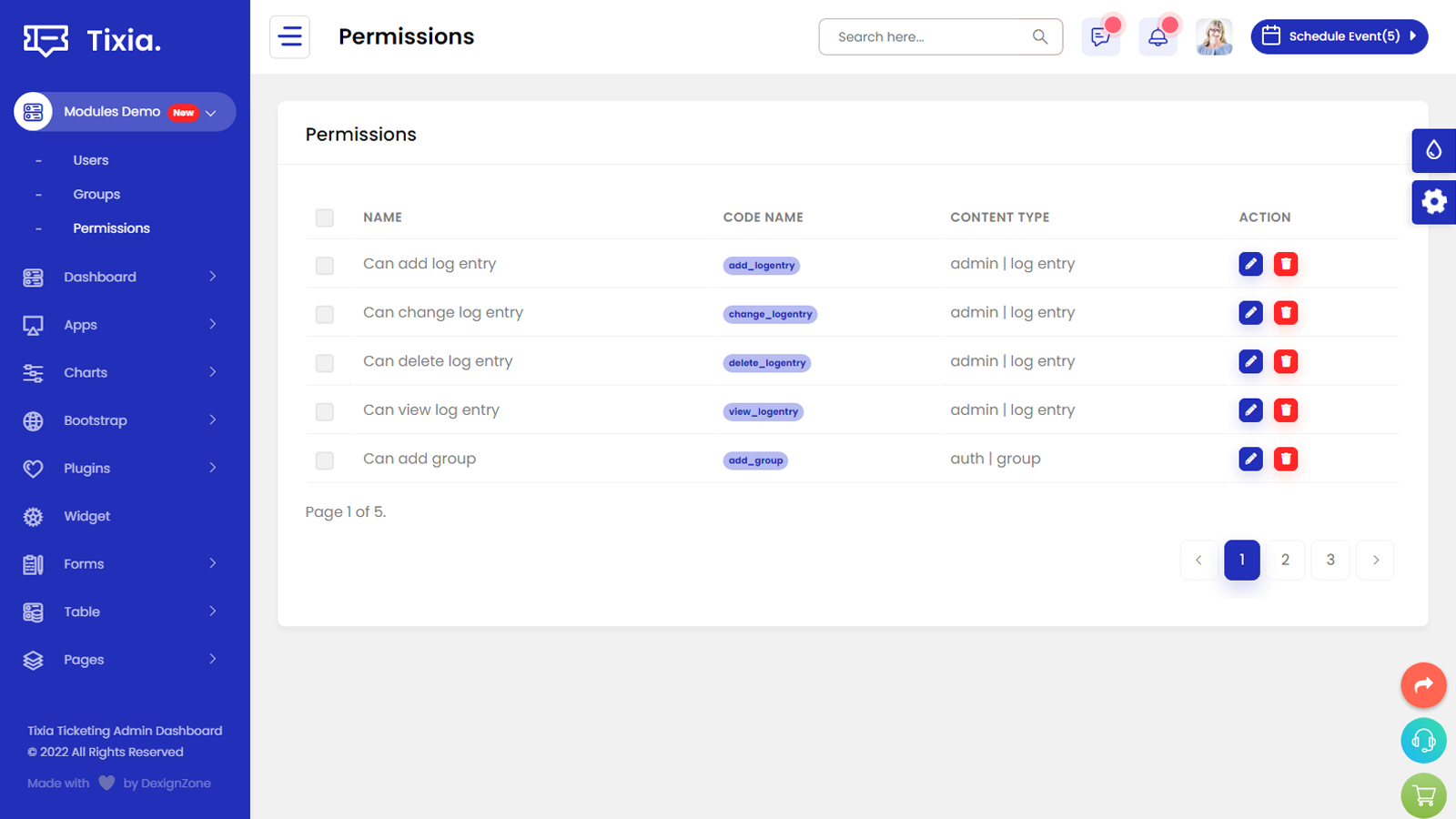Screen dimensions: 1456x819
Task: Open the chat messages icon
Action: point(1100,37)
